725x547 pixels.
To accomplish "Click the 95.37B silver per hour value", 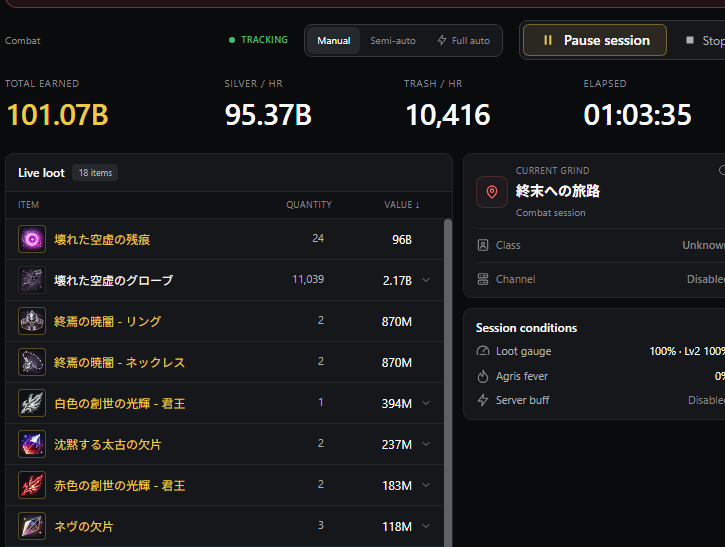I will click(268, 115).
